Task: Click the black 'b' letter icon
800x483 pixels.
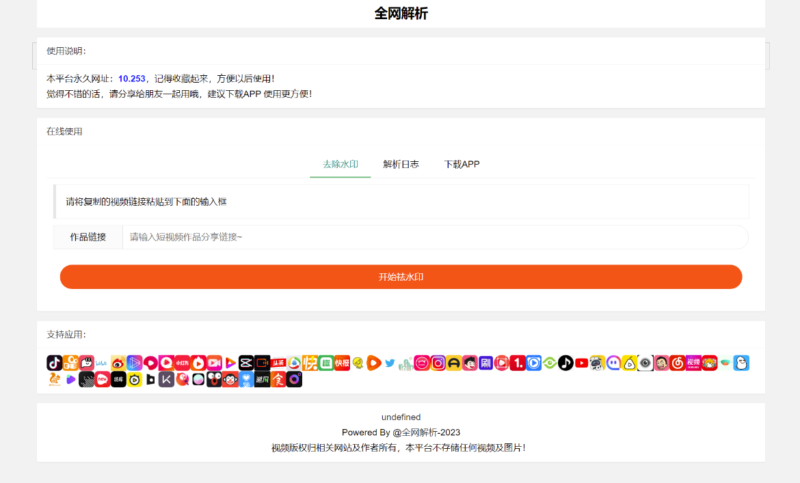Action: tap(150, 379)
